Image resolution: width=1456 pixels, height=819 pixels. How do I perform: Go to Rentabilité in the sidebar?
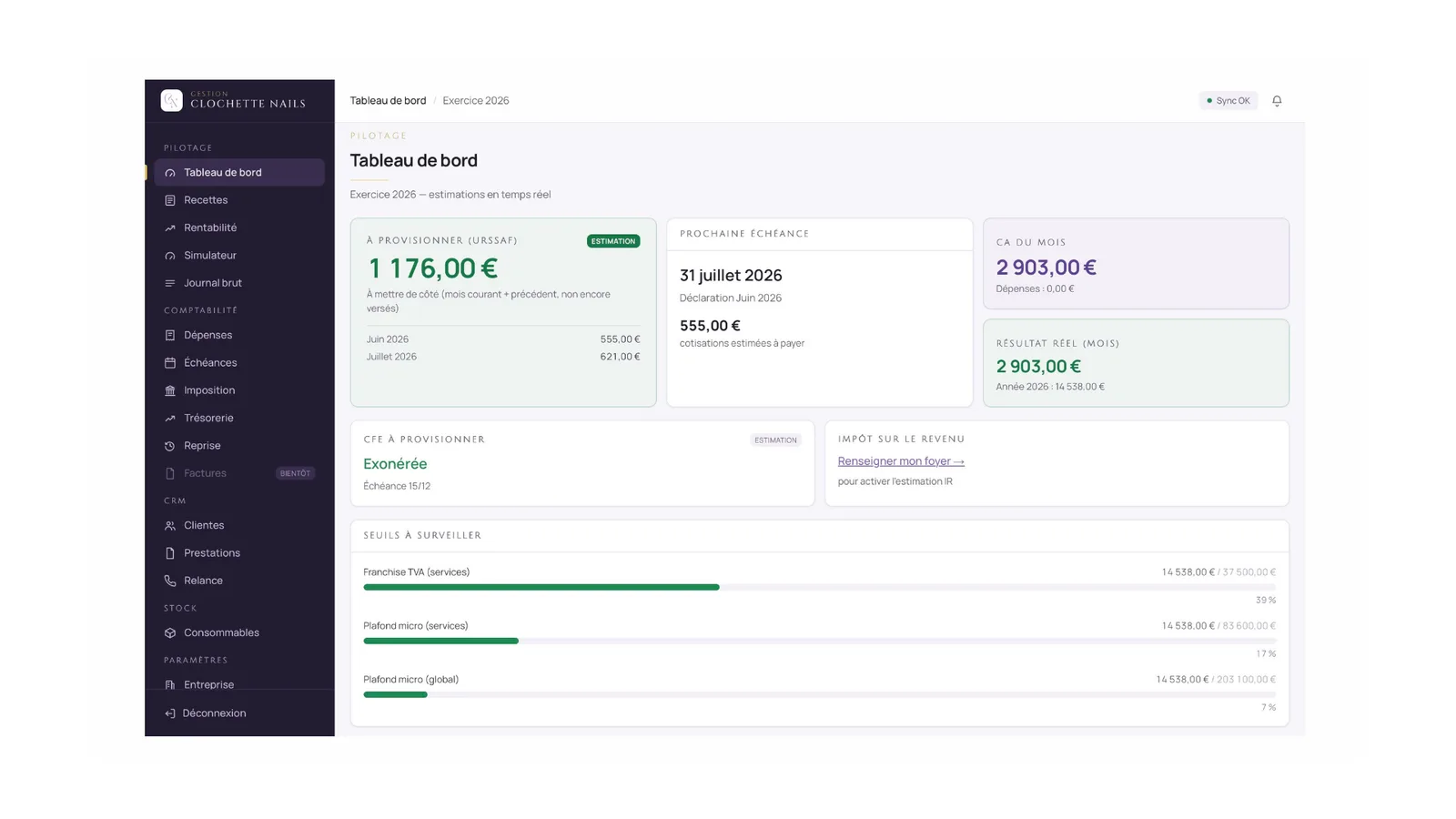point(239,227)
